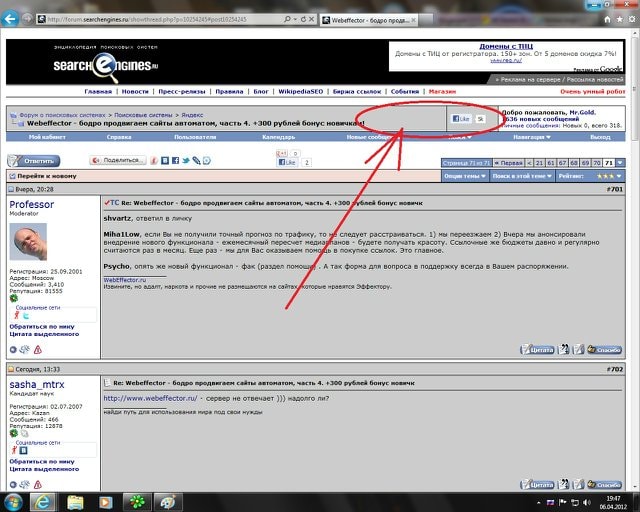This screenshot has height=512, width=640.
Task: Click the taskbar clock showing 19:47
Action: (x=613, y=503)
